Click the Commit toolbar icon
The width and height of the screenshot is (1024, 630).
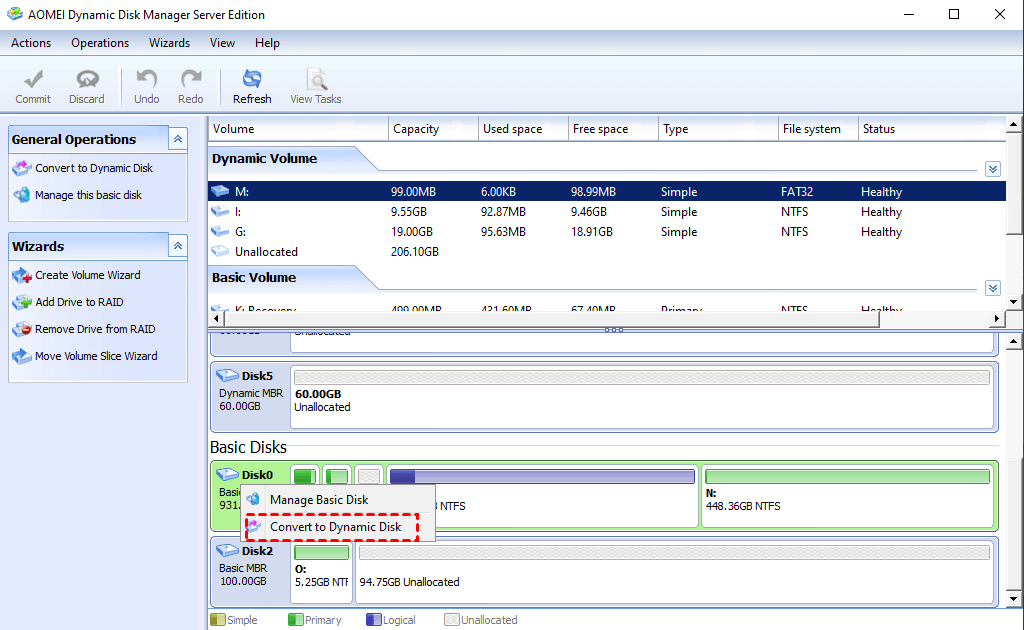click(x=33, y=80)
